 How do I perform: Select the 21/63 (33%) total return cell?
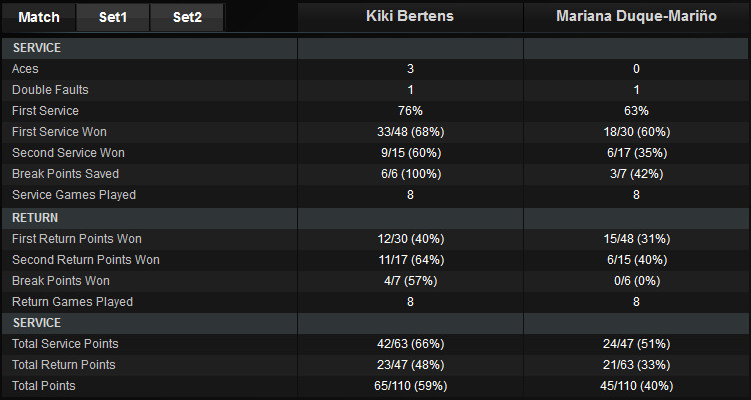(636, 365)
